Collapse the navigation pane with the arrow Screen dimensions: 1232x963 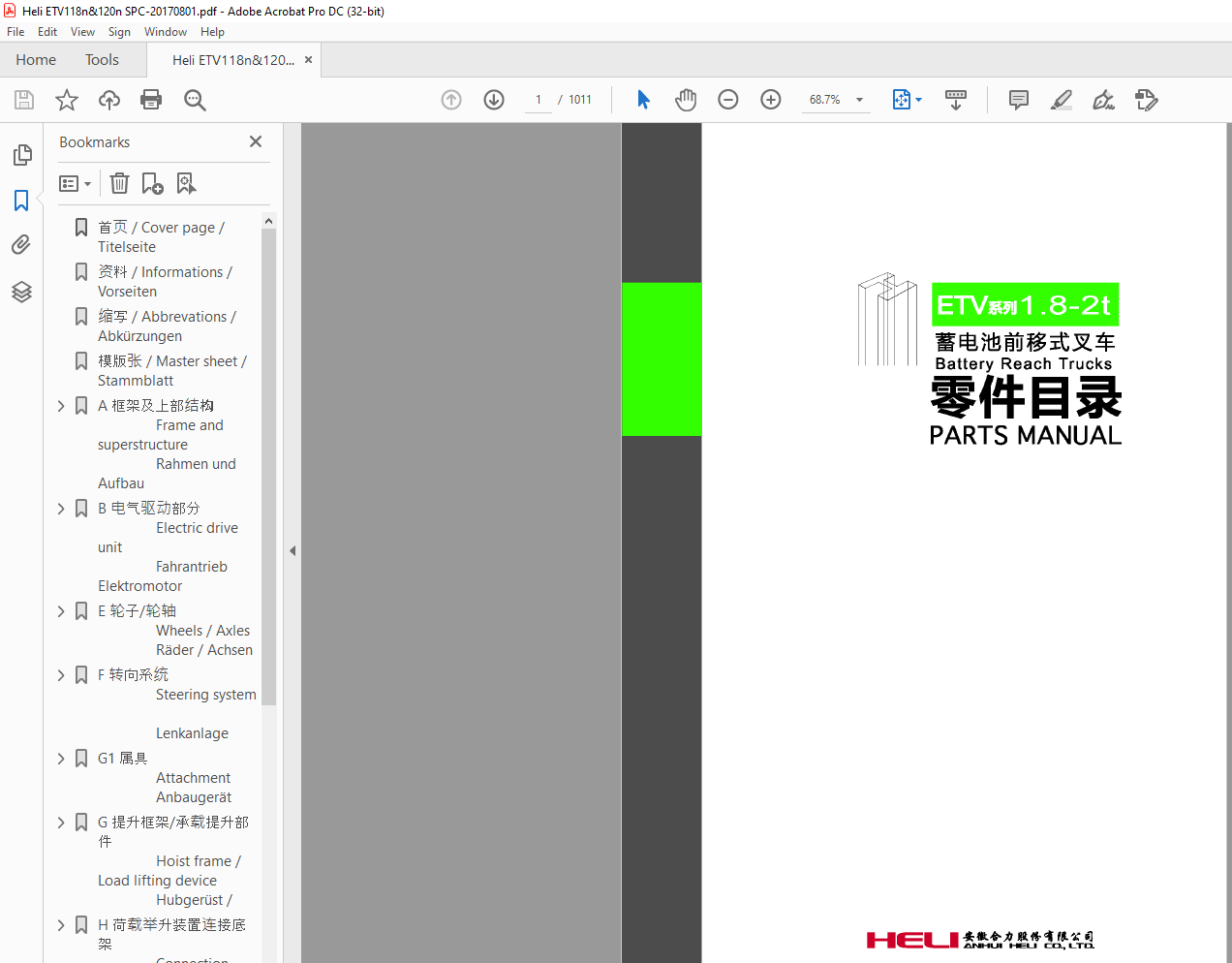[293, 550]
